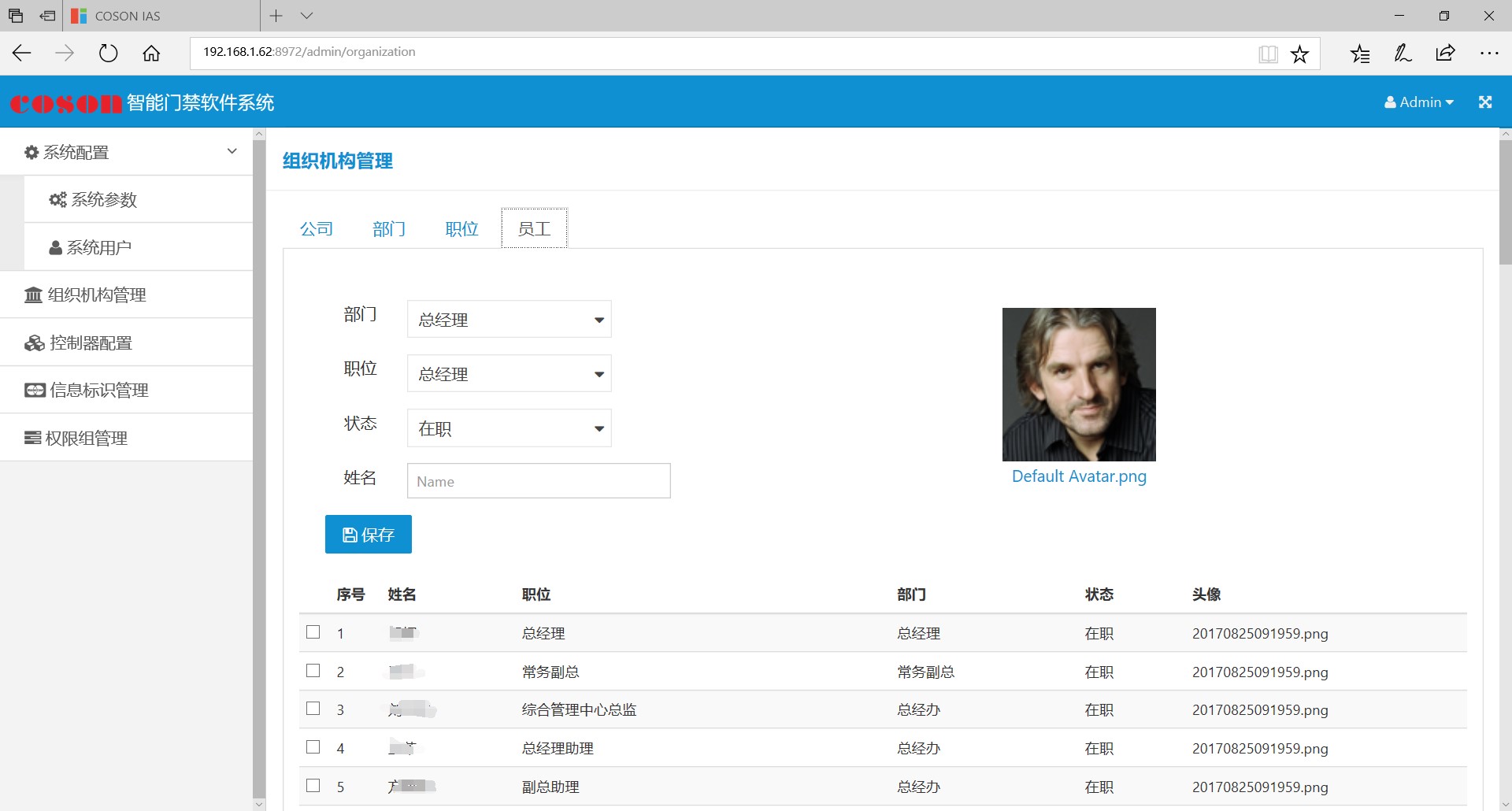Click the browser refresh icon
Screen dimensions: 1512x811
click(108, 53)
